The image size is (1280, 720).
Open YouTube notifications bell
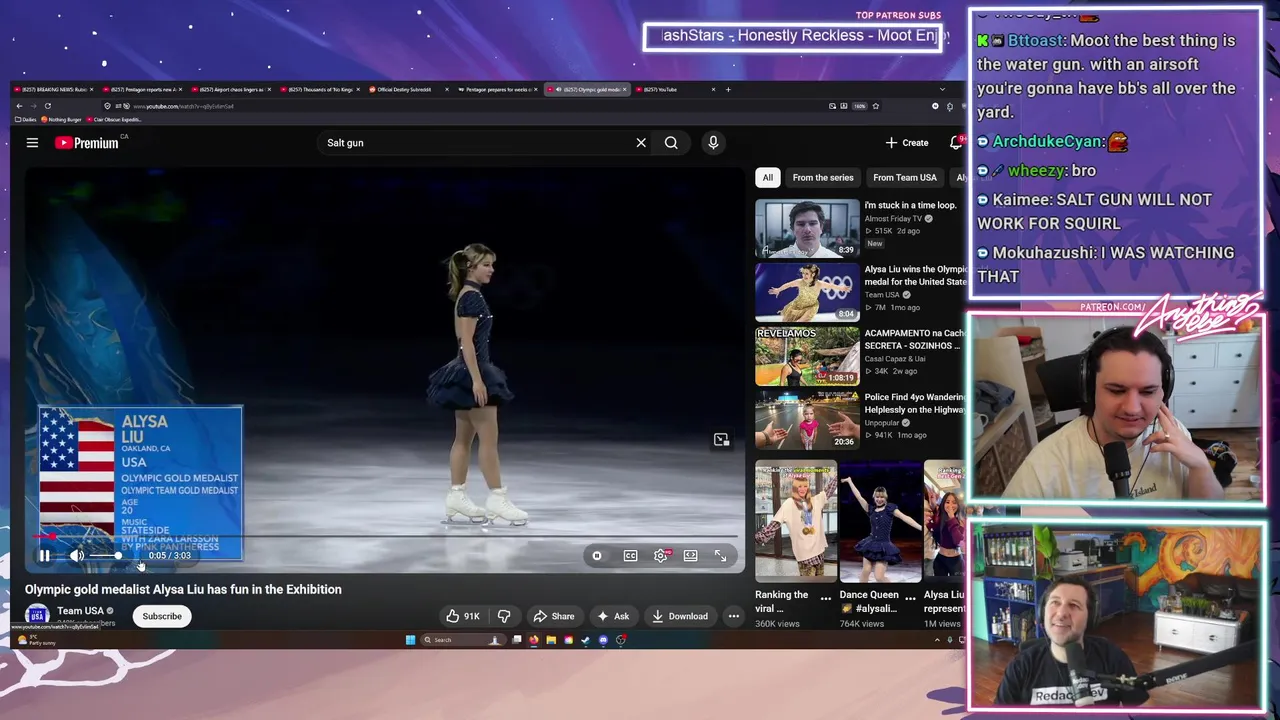pos(956,143)
